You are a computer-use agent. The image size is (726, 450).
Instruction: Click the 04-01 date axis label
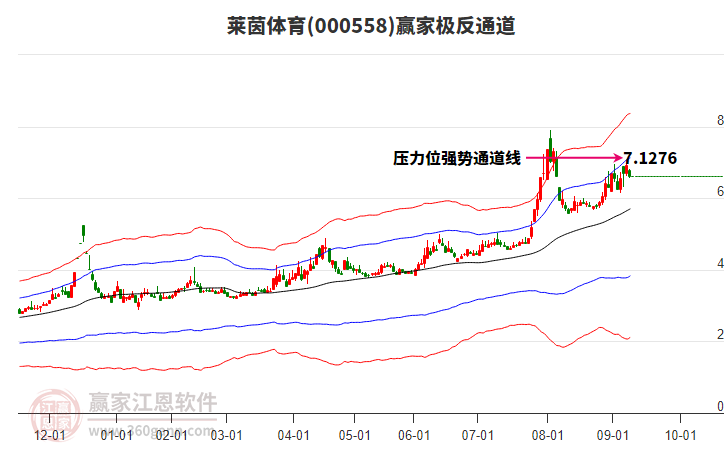294,435
